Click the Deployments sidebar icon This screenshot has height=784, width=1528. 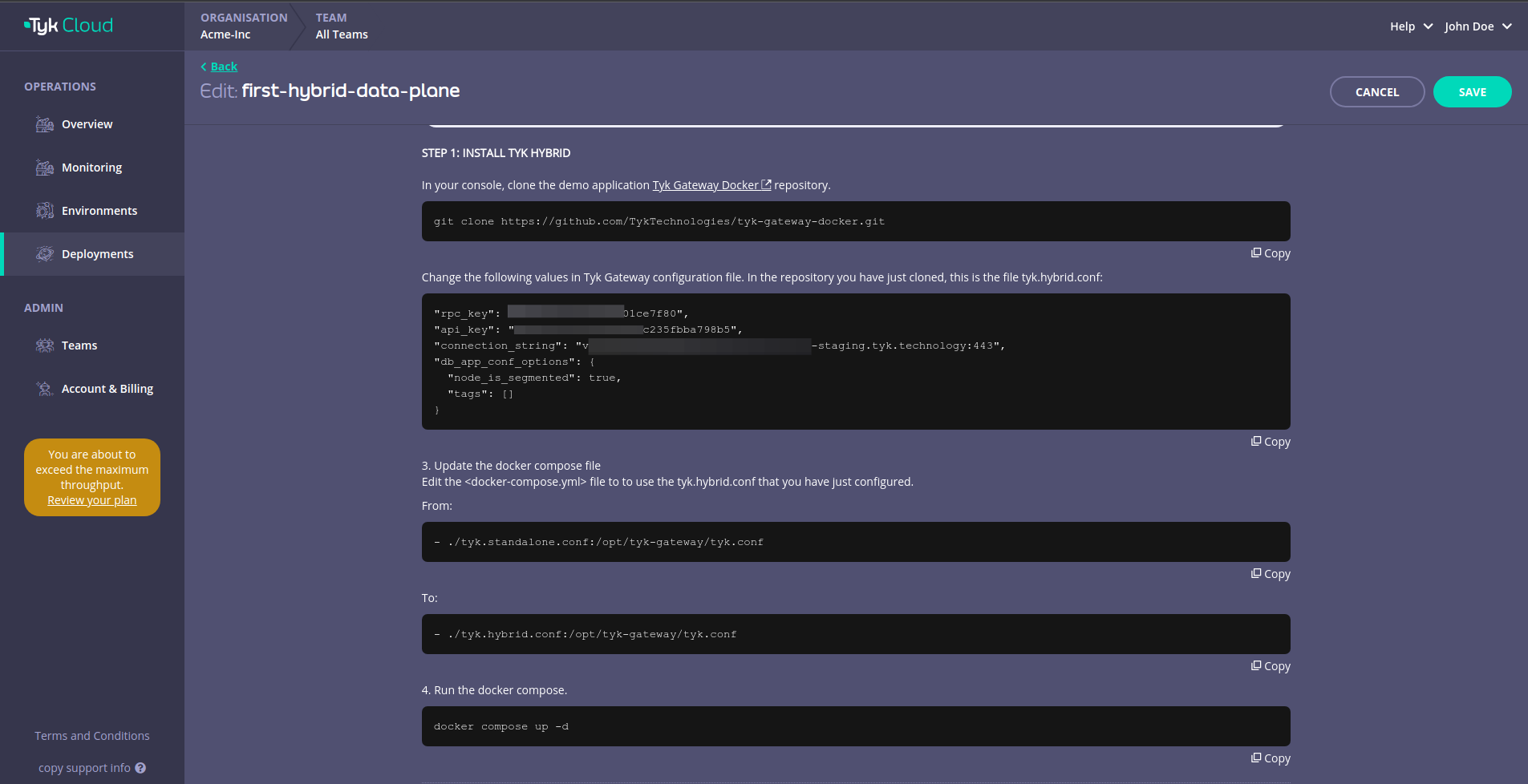click(x=44, y=253)
